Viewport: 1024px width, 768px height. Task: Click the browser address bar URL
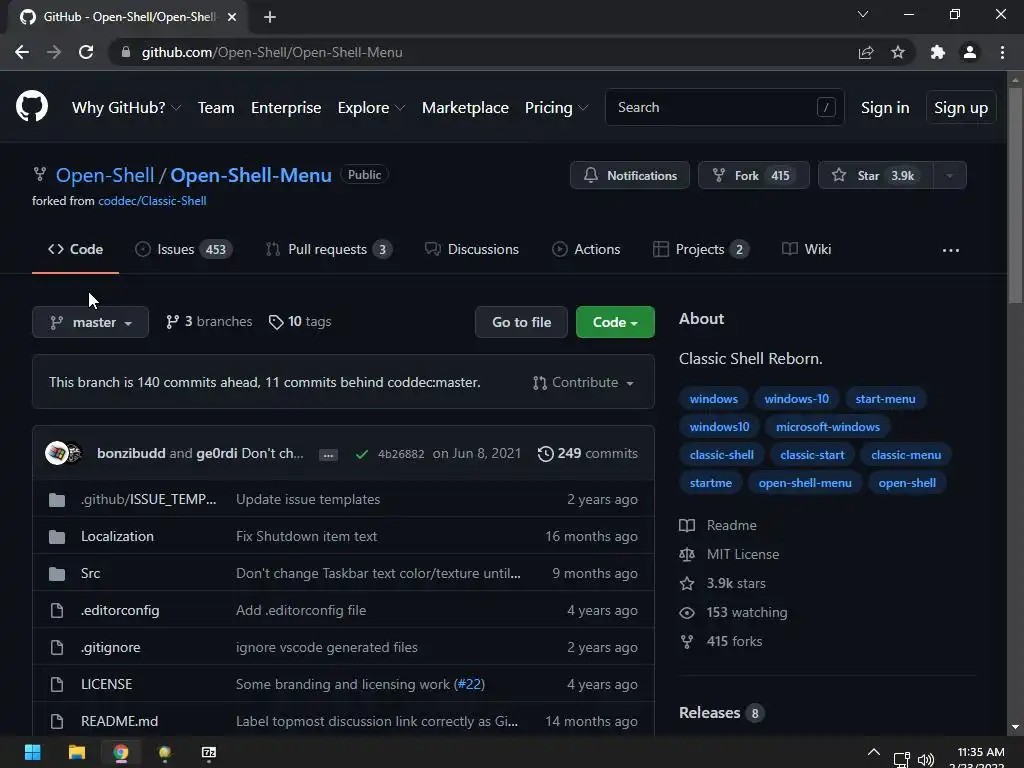click(272, 52)
